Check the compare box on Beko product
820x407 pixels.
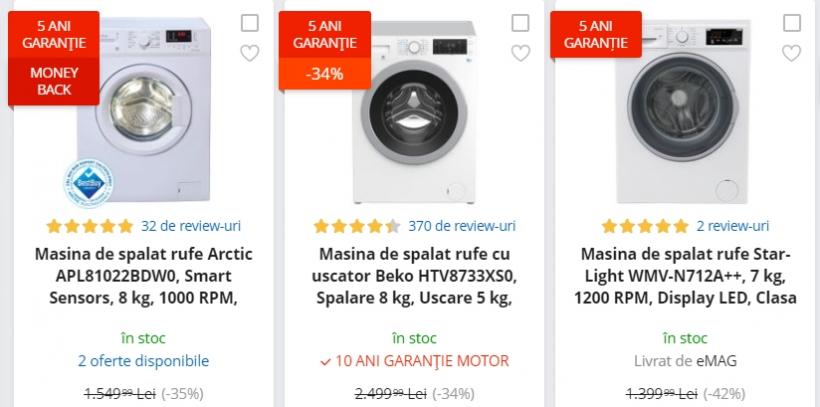(x=520, y=23)
